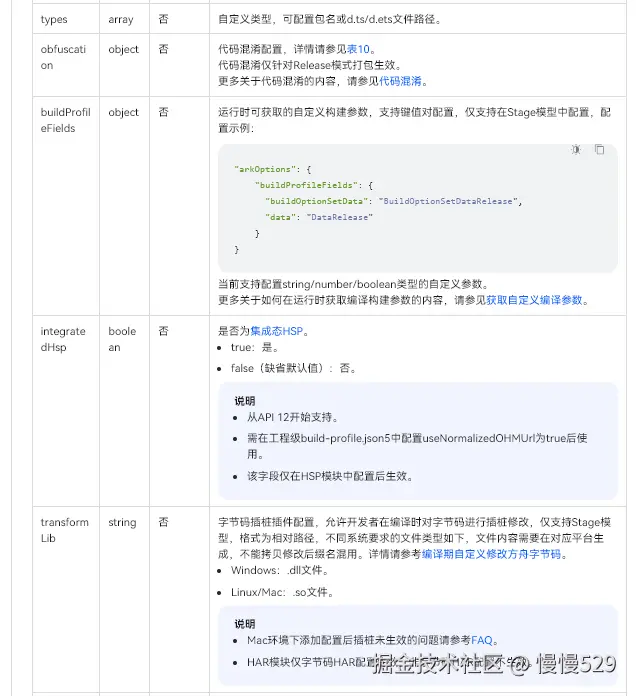Screen dimensions: 636x696
Task: Click the 当前支持配置string/number/boolean sentence
Action: point(353,284)
